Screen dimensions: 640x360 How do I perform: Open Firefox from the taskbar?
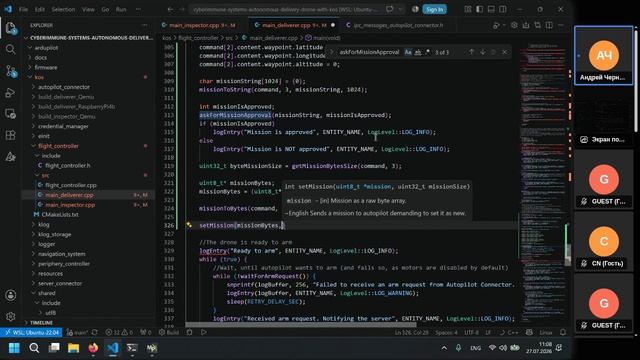[93, 348]
